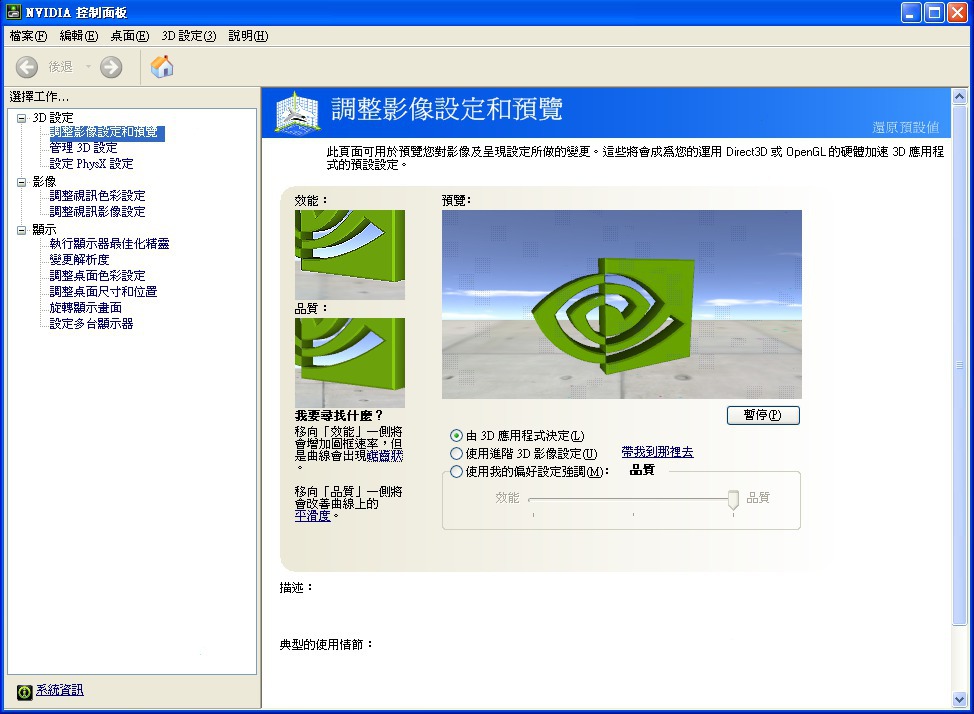Click the 還原預設值 link
Screen dimensions: 974x714
906,127
